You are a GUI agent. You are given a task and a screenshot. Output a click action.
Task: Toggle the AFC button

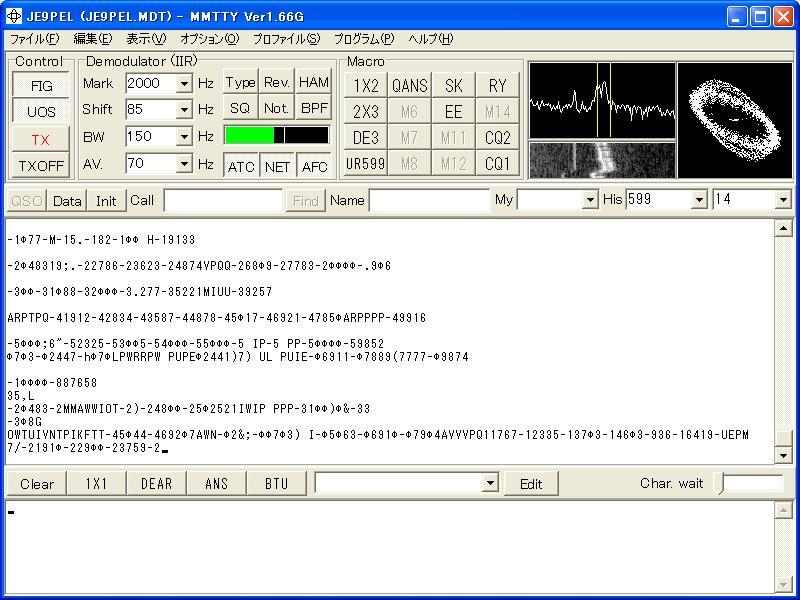pyautogui.click(x=314, y=166)
